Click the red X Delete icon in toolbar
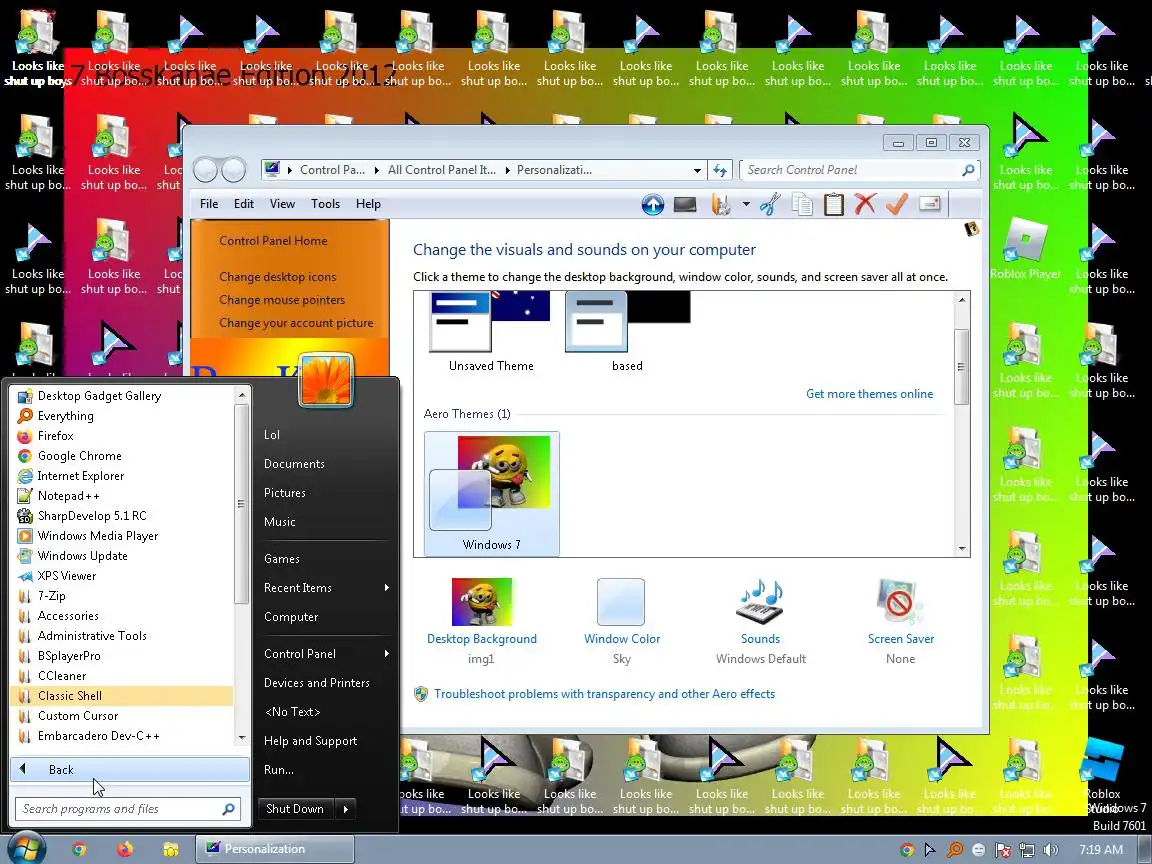Screen dimensions: 1152x864 point(865,204)
